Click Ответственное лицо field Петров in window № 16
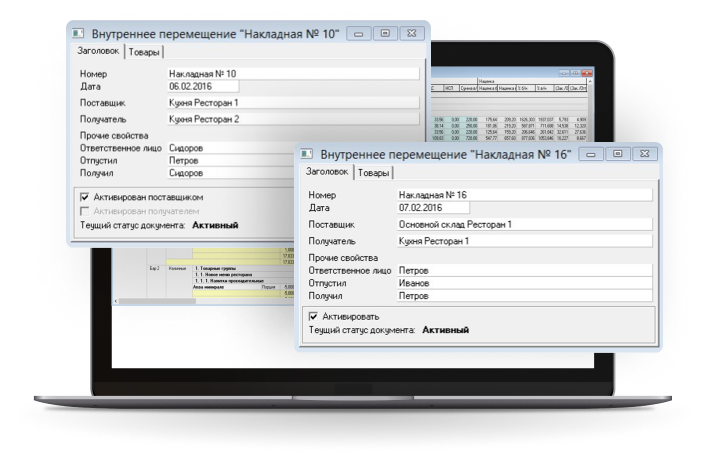 (525, 270)
